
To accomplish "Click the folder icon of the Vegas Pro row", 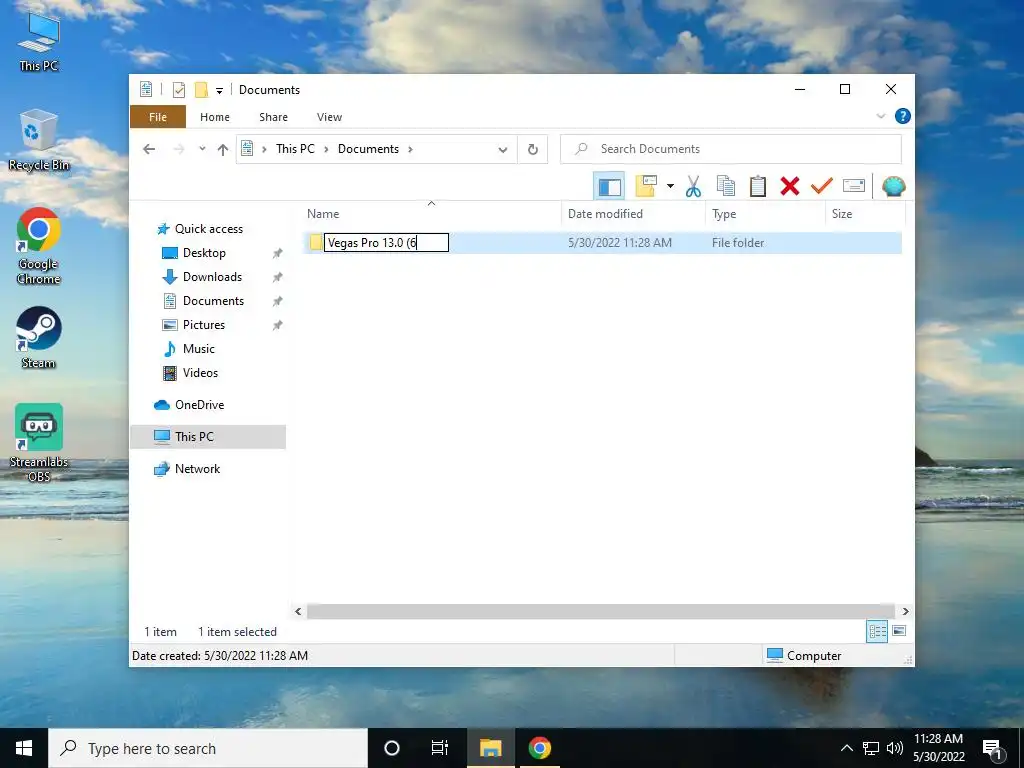I will click(x=316, y=242).
